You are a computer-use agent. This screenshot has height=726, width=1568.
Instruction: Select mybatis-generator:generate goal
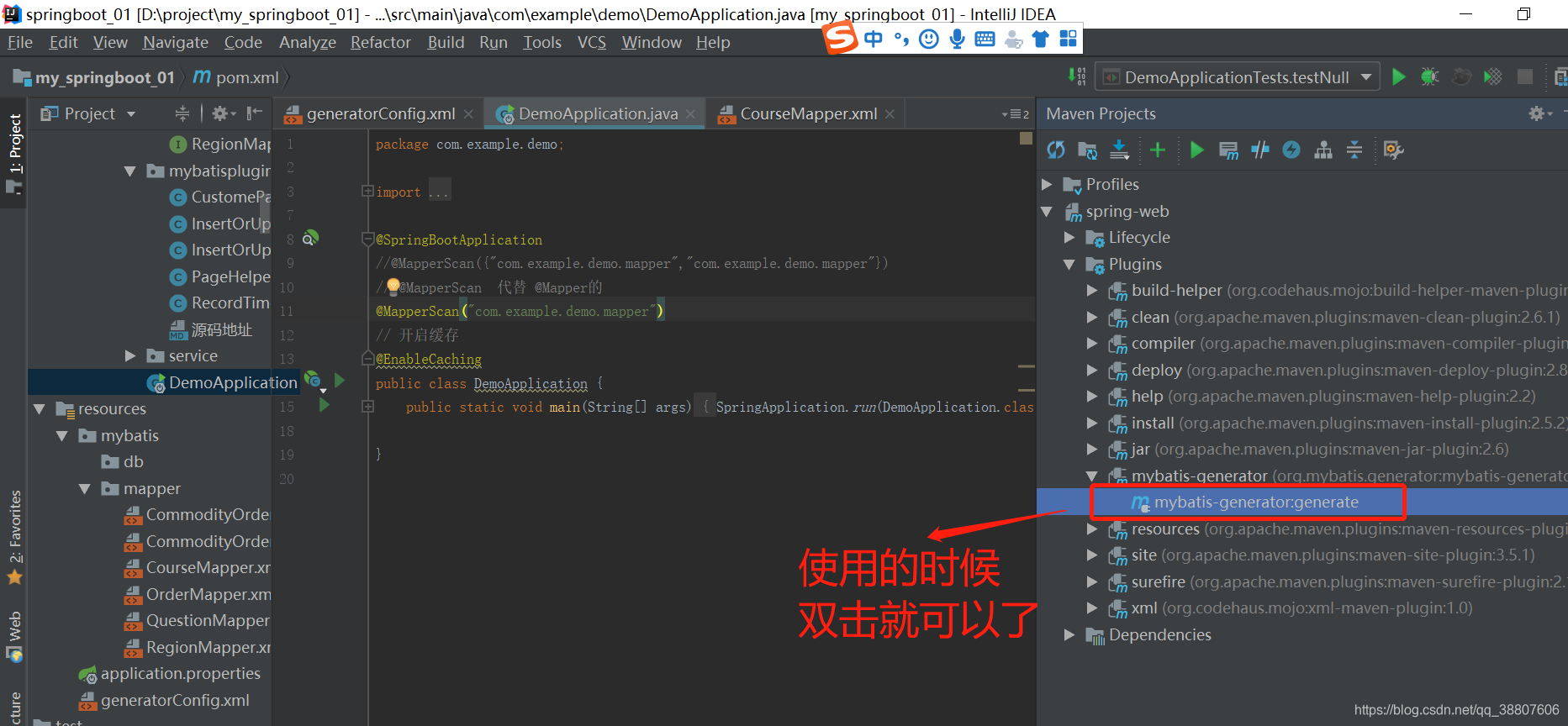[x=1256, y=502]
